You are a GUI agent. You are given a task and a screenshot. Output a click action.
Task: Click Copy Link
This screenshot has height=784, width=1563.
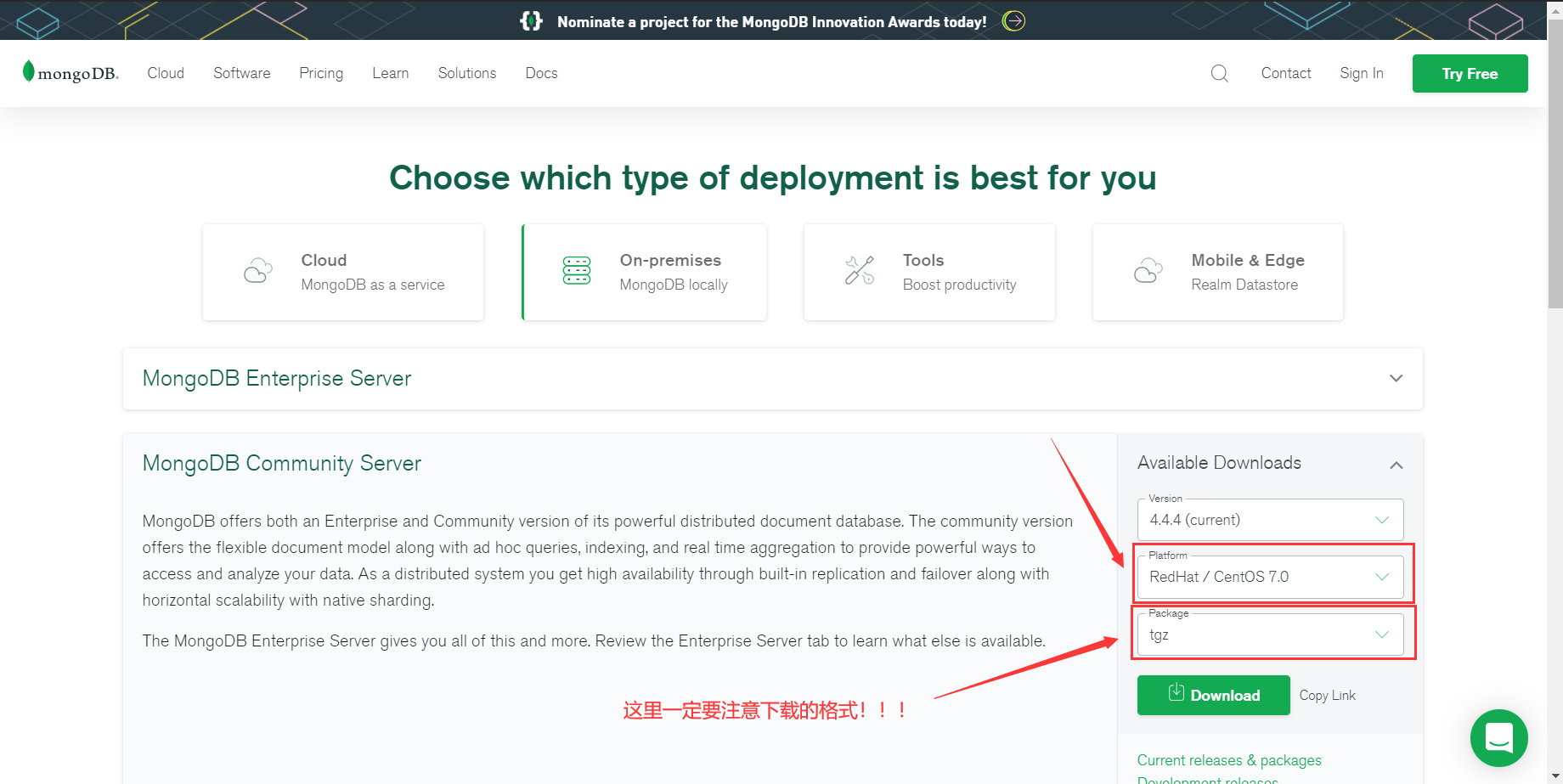1327,695
